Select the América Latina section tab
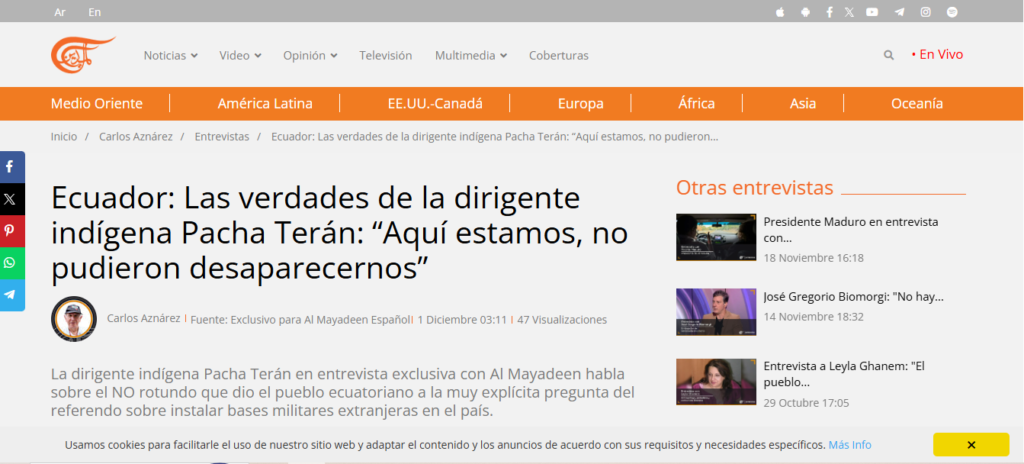Viewport: 1024px width, 464px height. click(265, 103)
